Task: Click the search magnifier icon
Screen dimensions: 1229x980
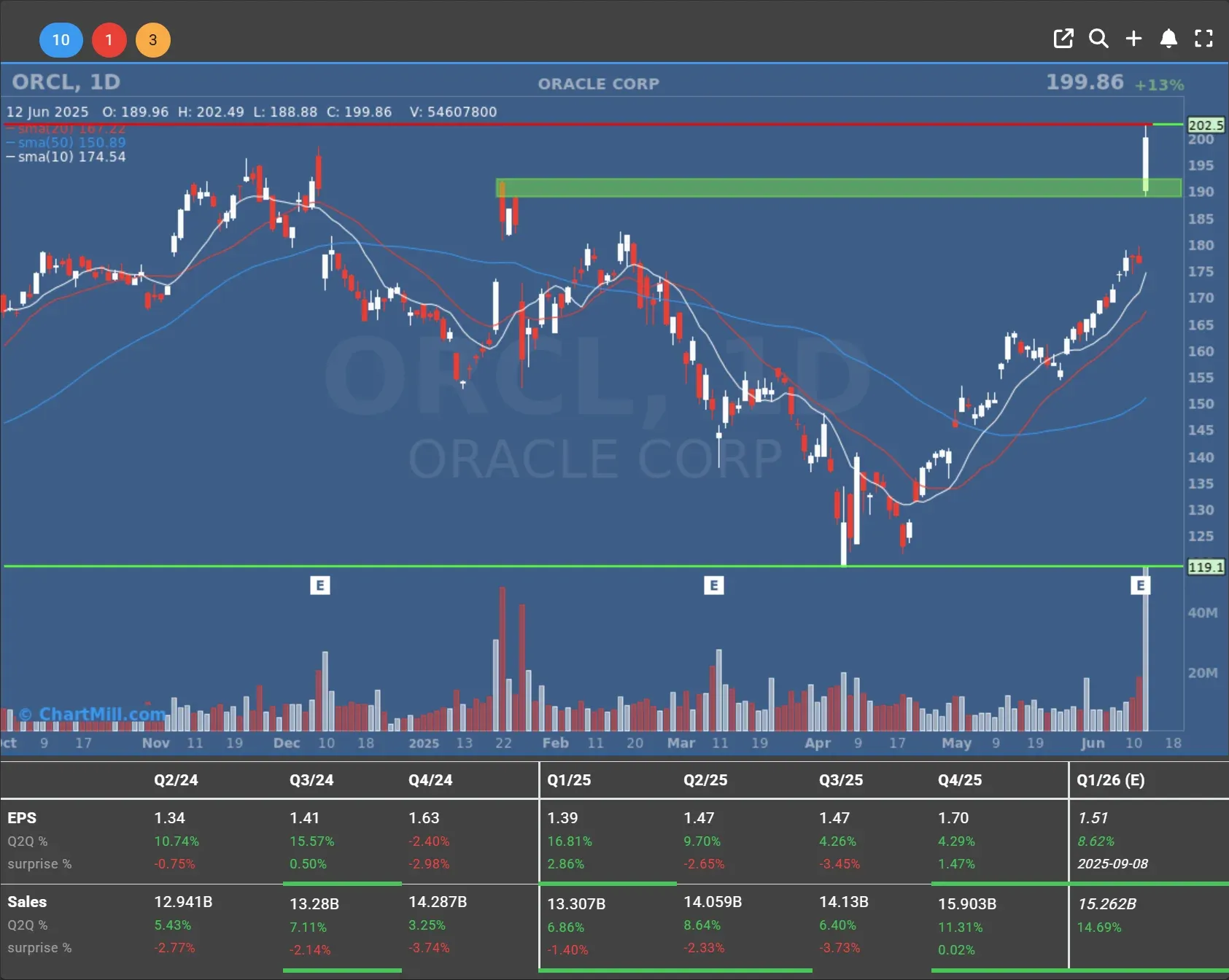Action: coord(1098,39)
